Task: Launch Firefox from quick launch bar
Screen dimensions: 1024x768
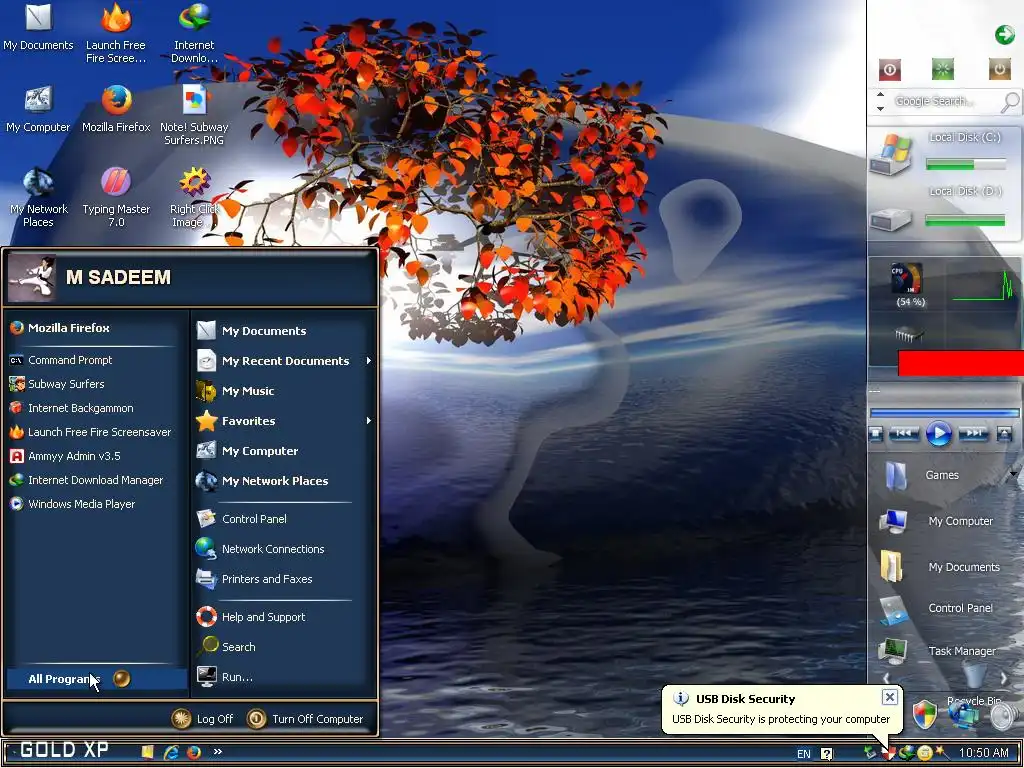Action: tap(193, 752)
